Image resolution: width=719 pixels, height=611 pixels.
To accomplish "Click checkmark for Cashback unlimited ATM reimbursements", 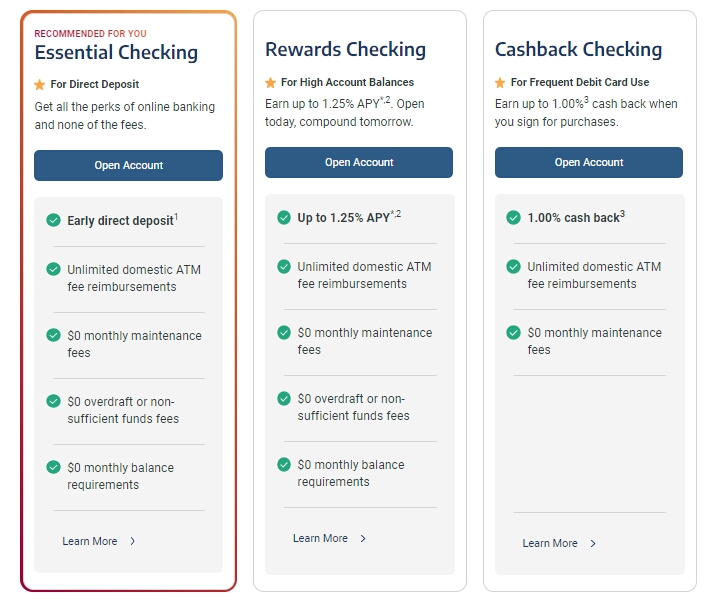I will [x=513, y=267].
